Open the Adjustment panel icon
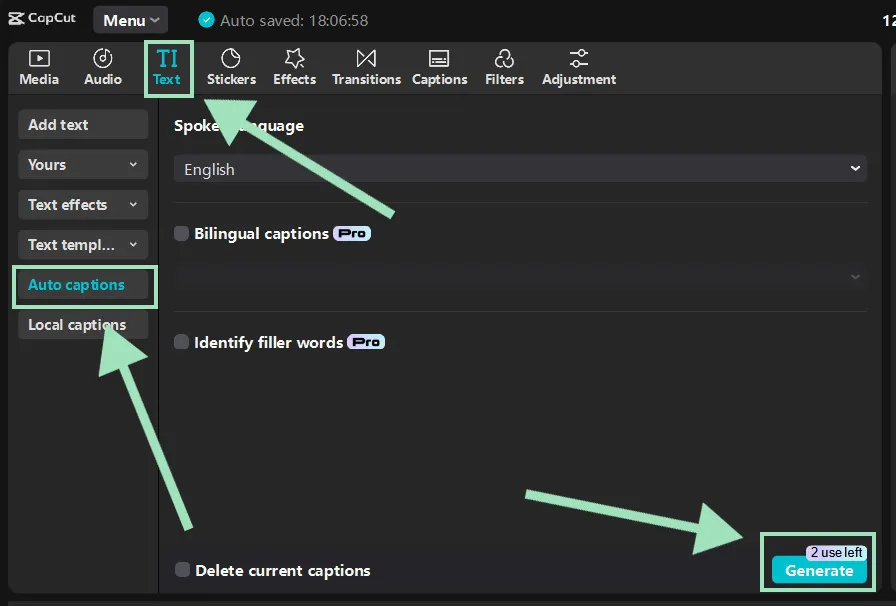Screen dimensions: 896x606 578,58
